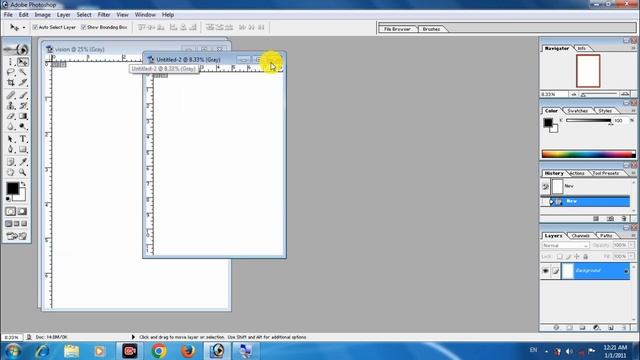Select the Move tool in the toolbox

coord(23,62)
